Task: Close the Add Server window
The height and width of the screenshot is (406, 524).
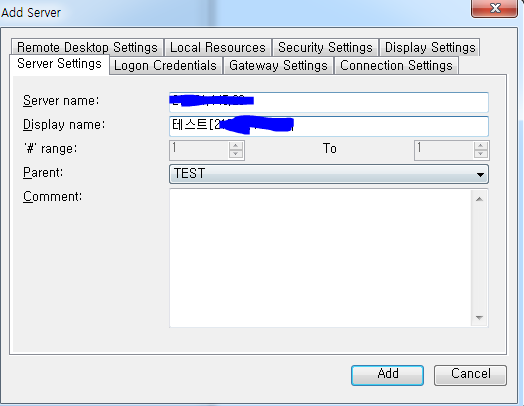Action: click(495, 8)
